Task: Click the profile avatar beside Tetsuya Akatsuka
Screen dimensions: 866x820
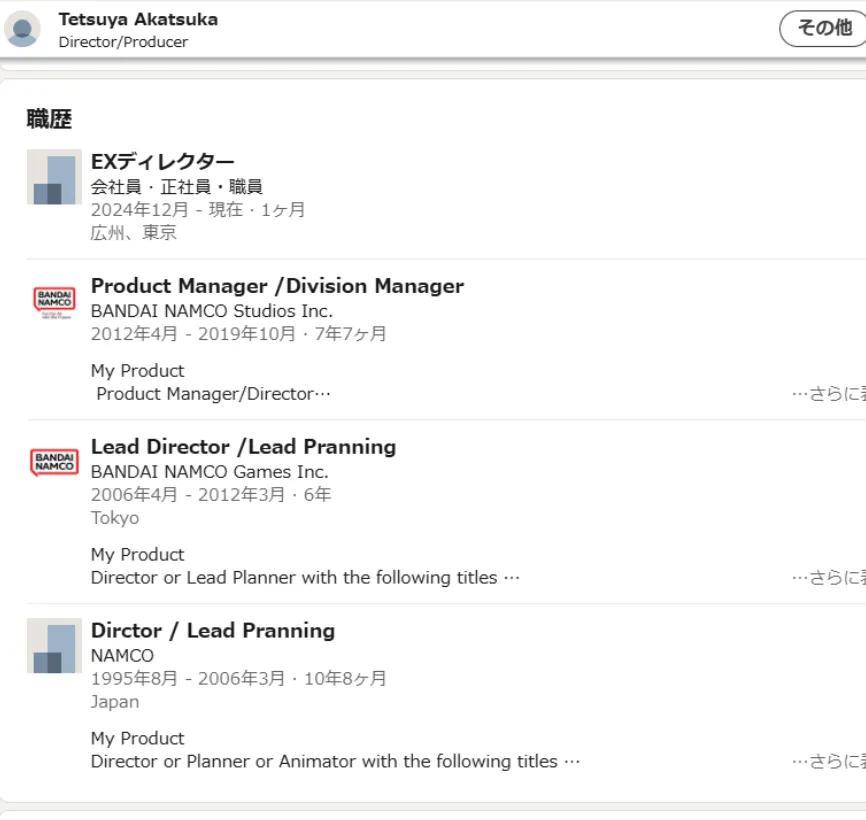Action: tap(22, 29)
